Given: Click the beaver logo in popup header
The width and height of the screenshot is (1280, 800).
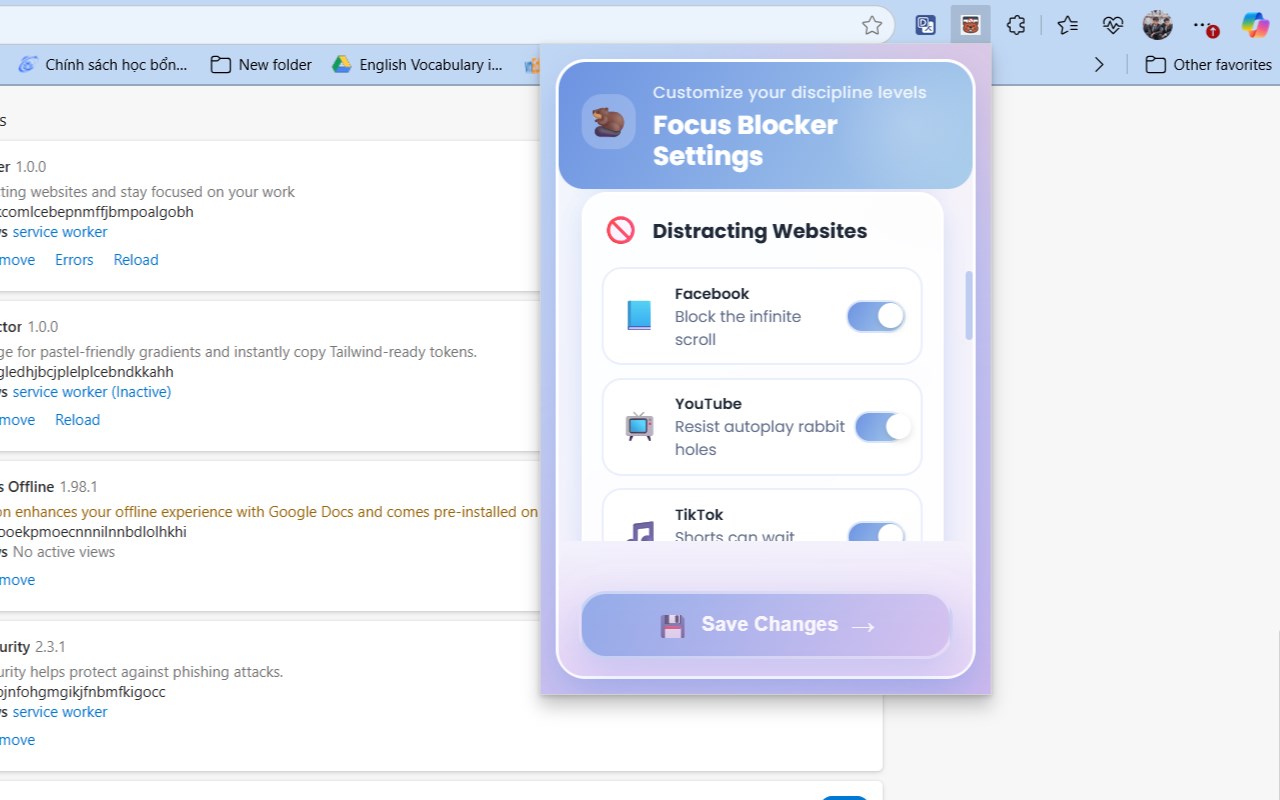Looking at the screenshot, I should 608,122.
